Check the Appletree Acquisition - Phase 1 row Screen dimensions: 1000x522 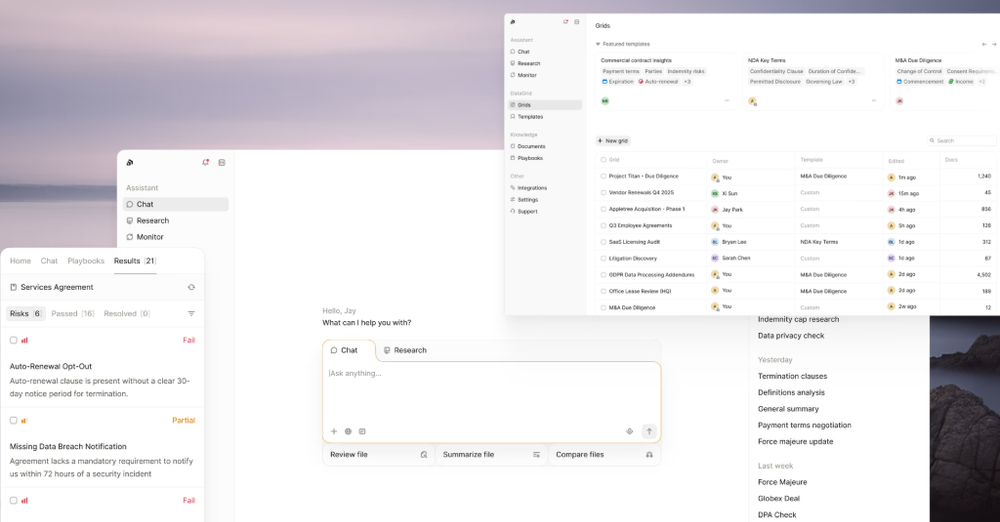point(603,209)
